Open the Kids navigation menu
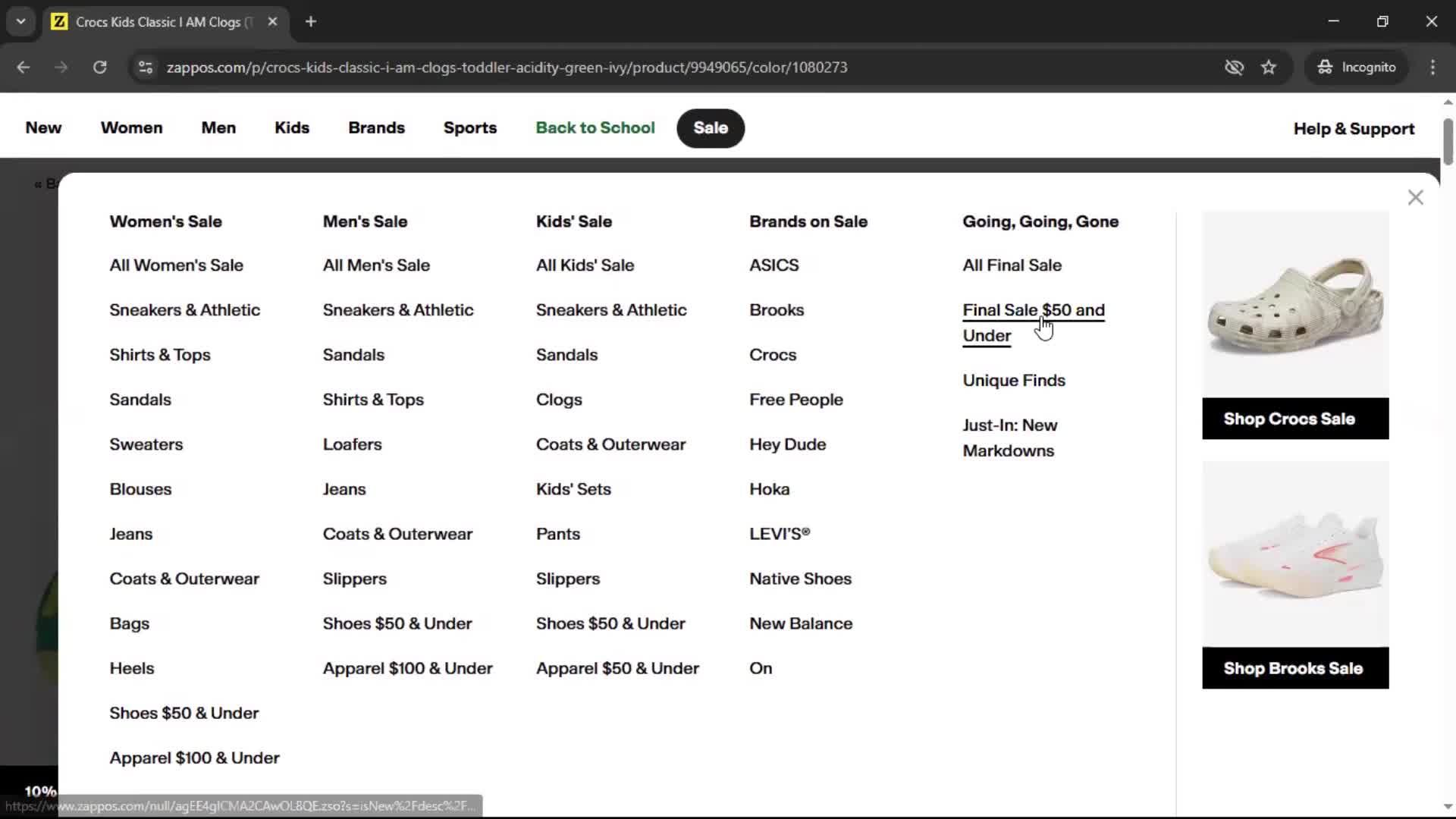Screen dimensions: 1456x819 click(x=292, y=127)
